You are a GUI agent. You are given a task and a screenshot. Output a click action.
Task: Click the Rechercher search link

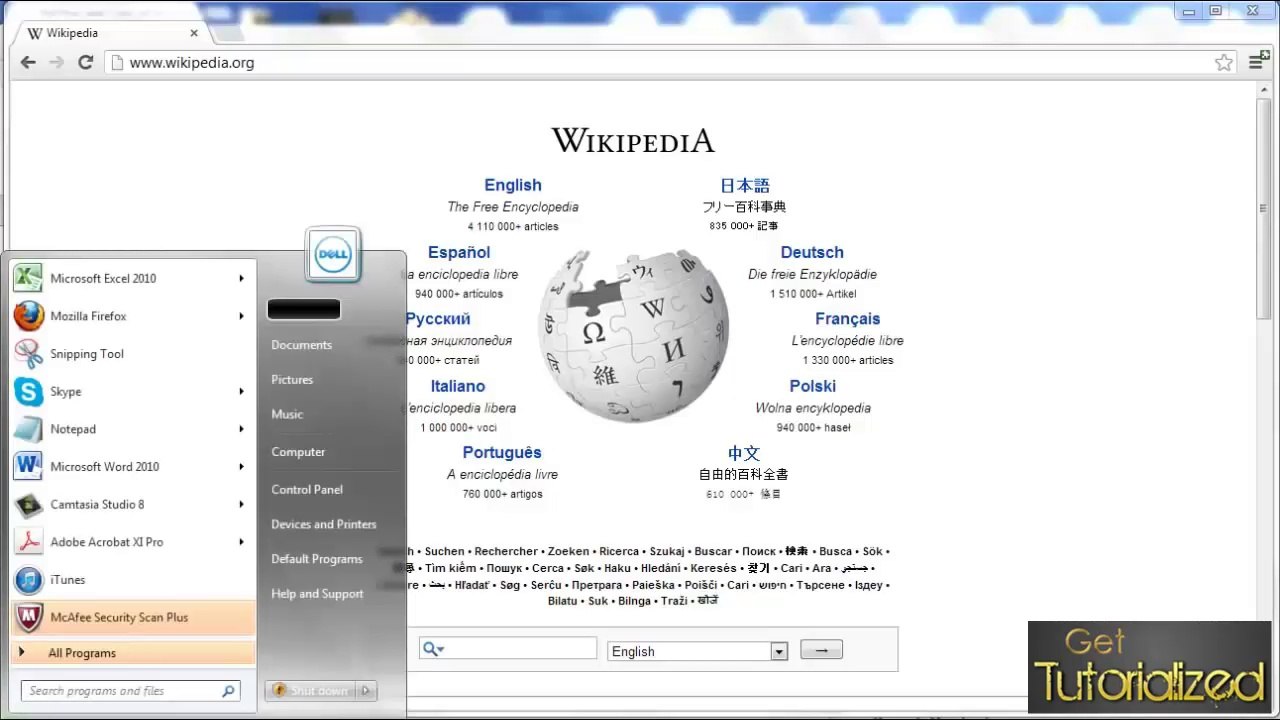tap(506, 551)
